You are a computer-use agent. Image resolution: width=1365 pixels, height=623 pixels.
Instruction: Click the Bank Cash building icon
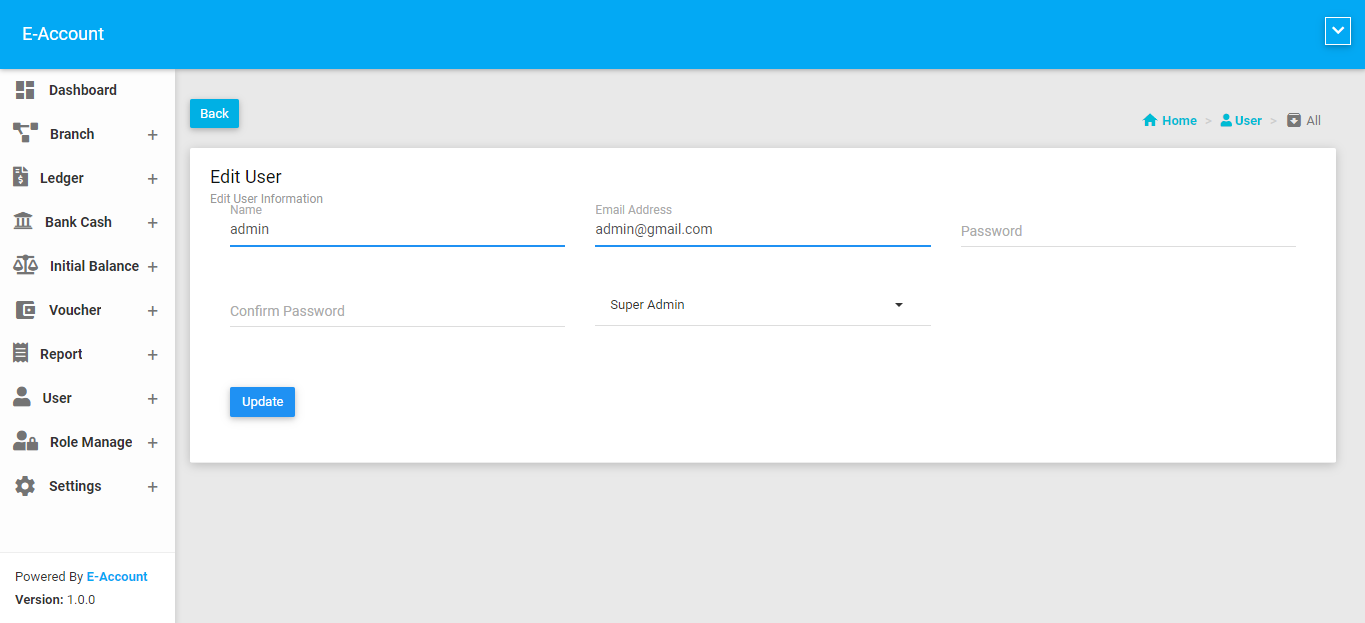pyautogui.click(x=22, y=221)
